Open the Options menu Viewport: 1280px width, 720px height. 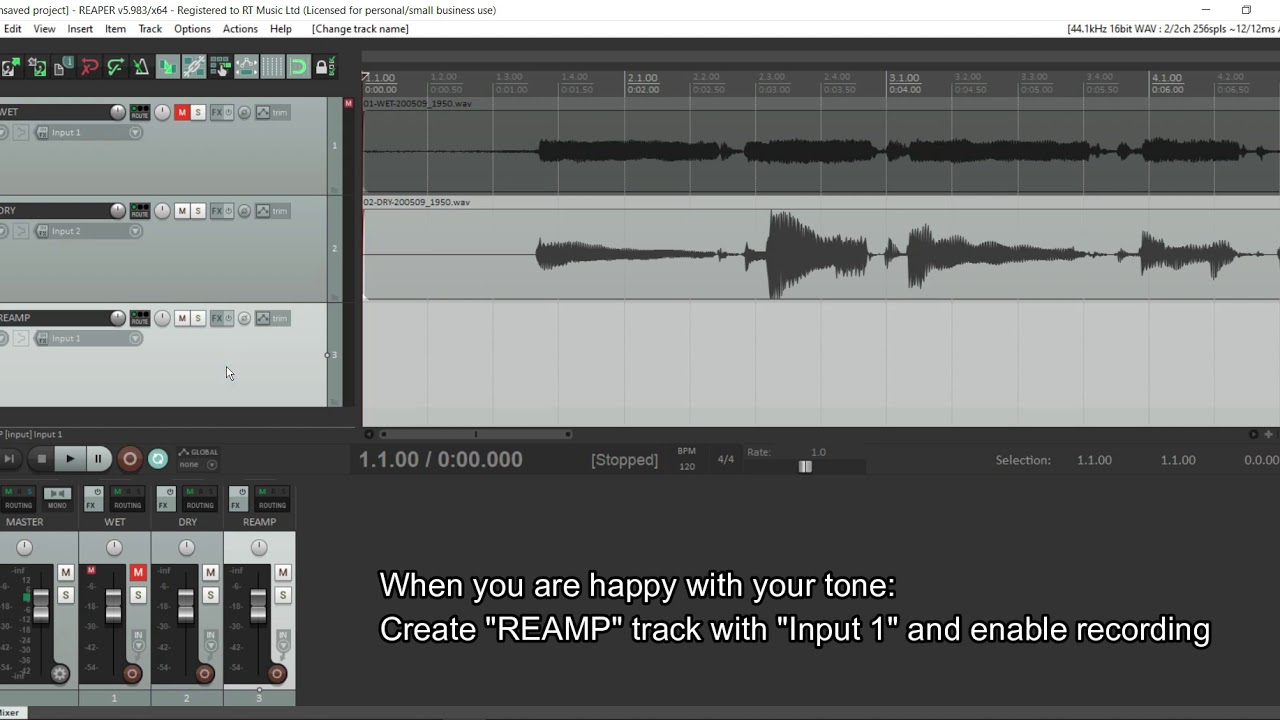(192, 29)
